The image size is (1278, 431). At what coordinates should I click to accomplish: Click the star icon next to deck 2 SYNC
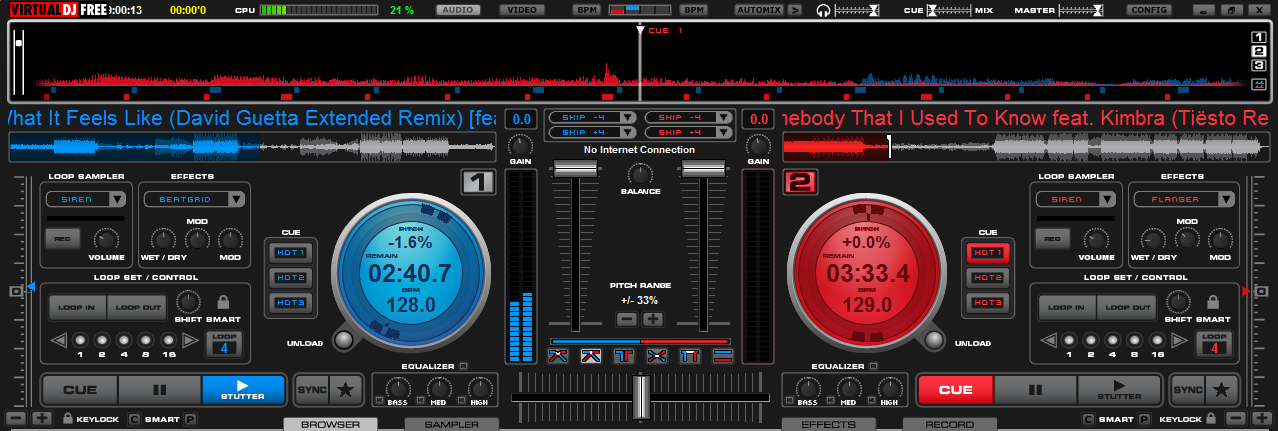(x=1220, y=389)
